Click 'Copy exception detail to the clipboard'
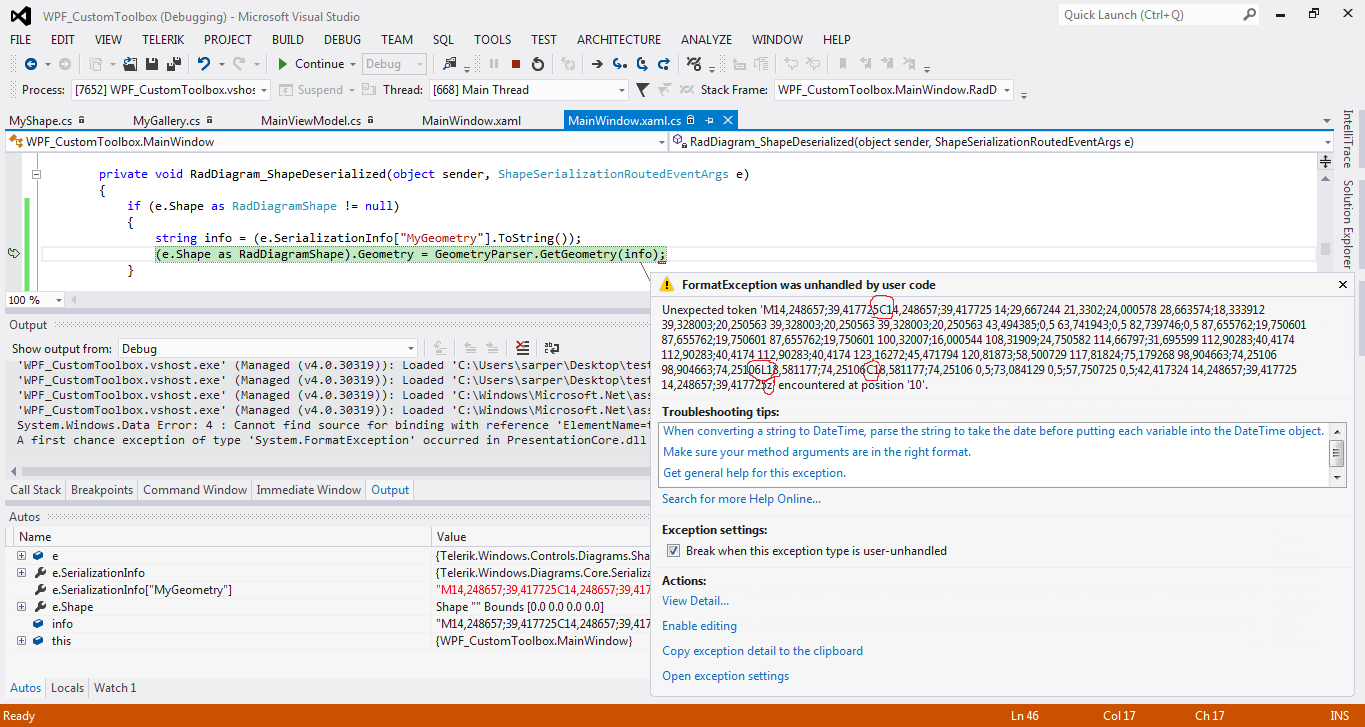 [x=762, y=651]
